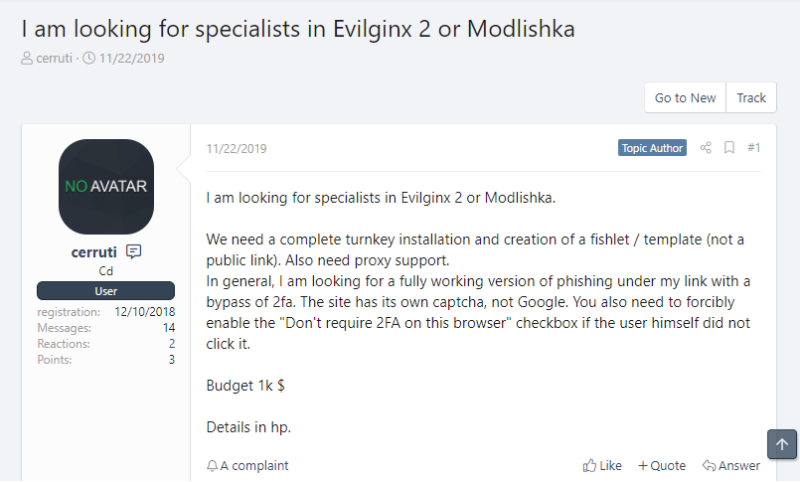
Task: Click the scroll-to-top arrow button
Action: pos(782,444)
